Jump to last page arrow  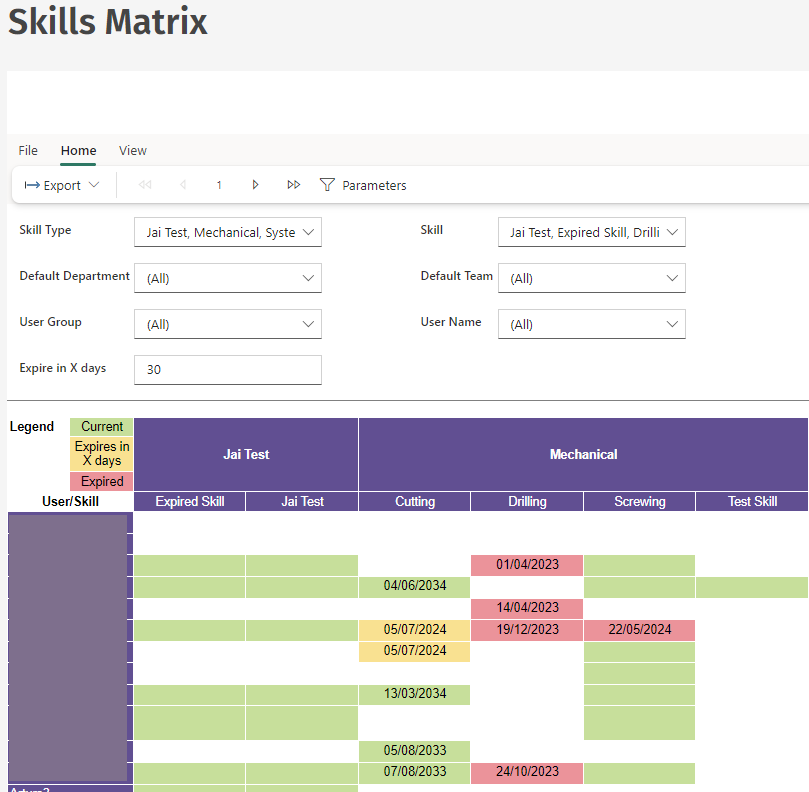point(294,185)
